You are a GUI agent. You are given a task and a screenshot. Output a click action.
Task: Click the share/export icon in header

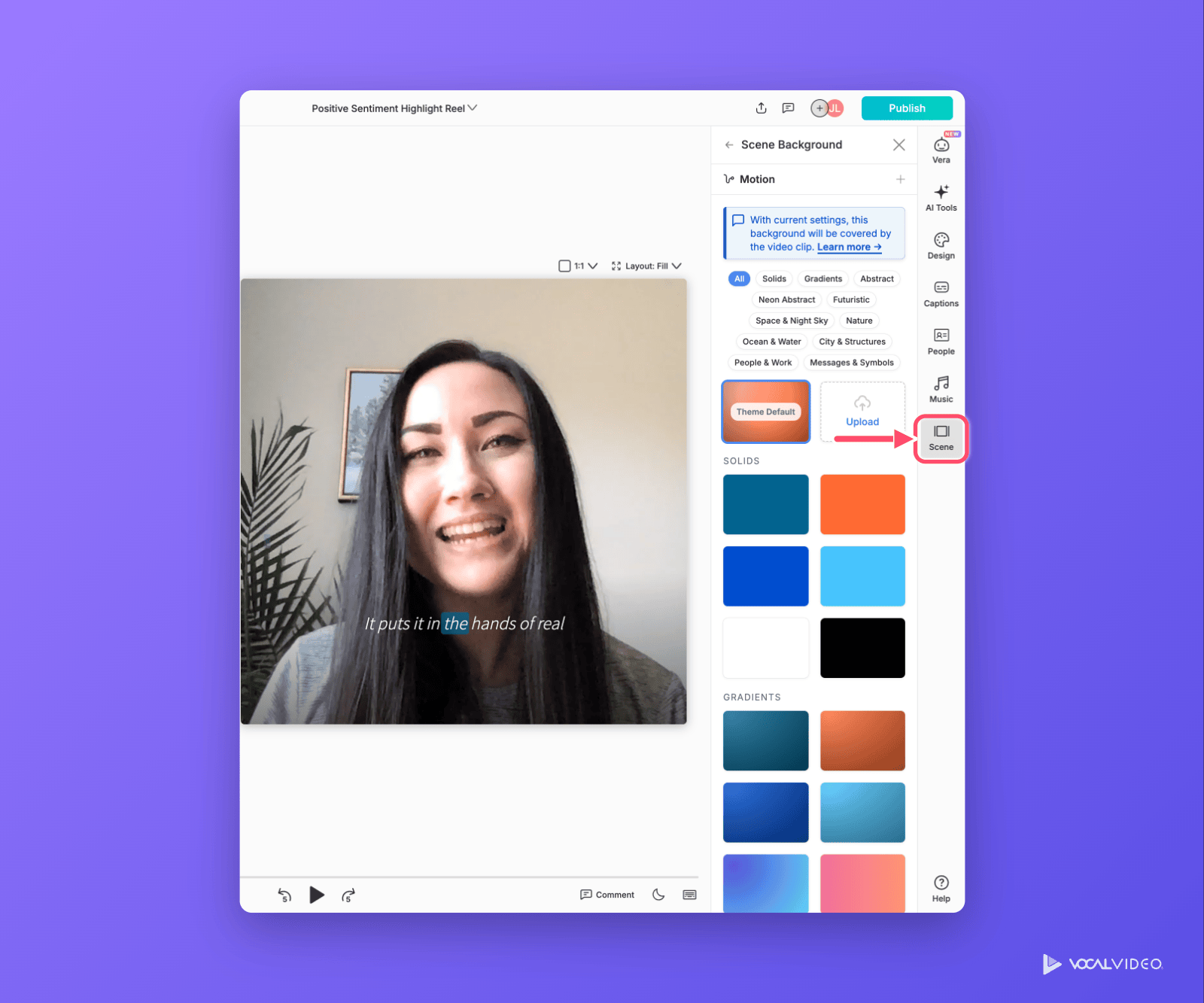pos(761,108)
